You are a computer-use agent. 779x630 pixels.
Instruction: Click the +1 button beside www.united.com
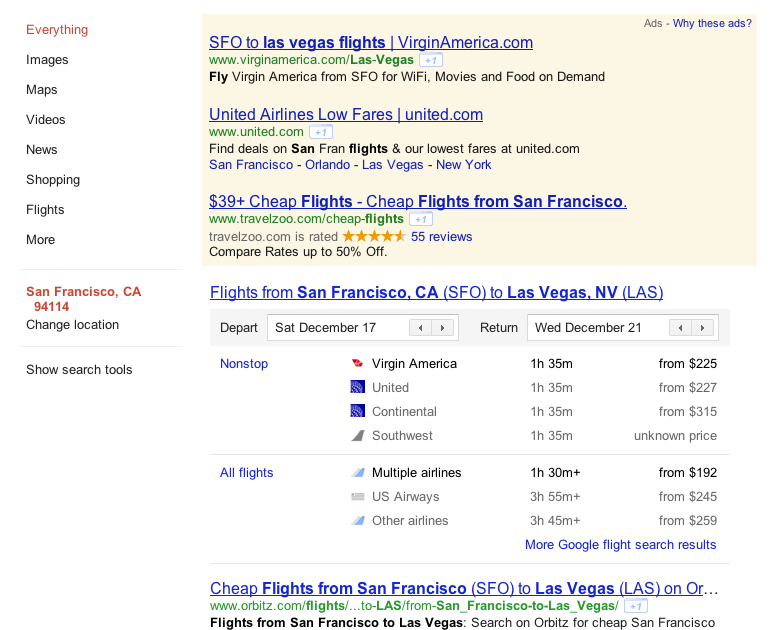[x=321, y=132]
